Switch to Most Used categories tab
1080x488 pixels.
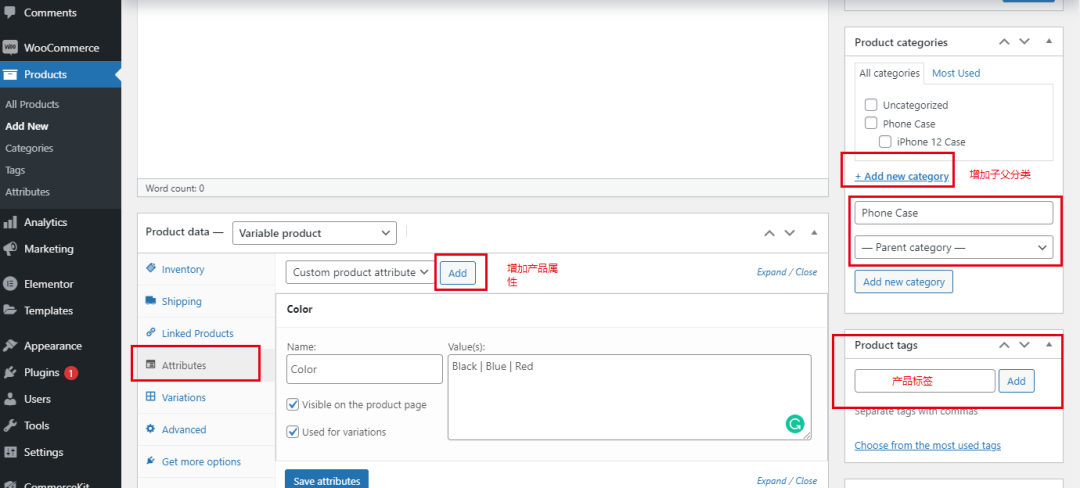(x=956, y=73)
